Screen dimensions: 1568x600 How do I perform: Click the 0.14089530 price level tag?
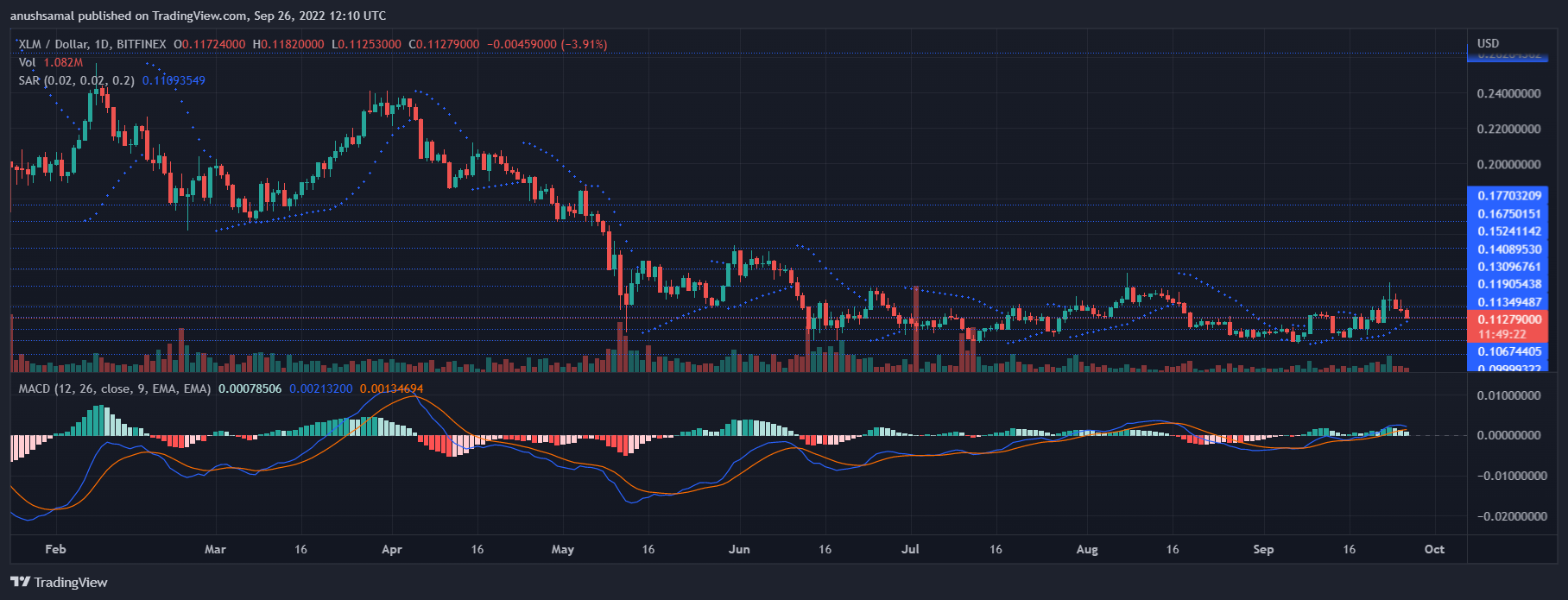(x=1508, y=249)
